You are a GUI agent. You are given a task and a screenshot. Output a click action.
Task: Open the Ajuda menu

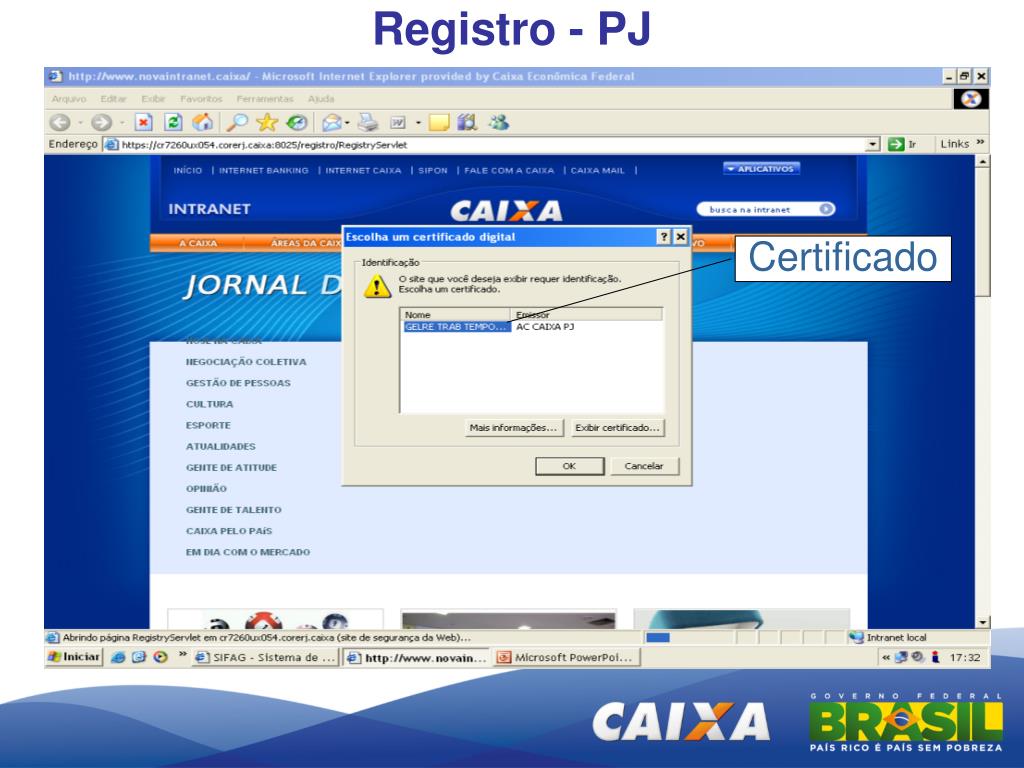(x=321, y=99)
